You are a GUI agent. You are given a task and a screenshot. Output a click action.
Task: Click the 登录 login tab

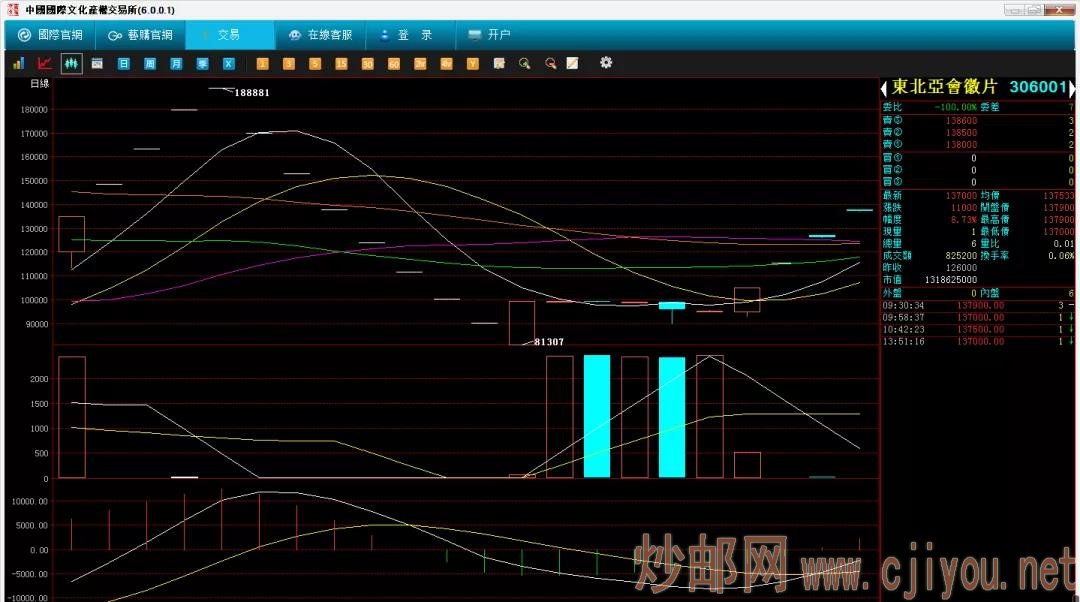[x=410, y=34]
